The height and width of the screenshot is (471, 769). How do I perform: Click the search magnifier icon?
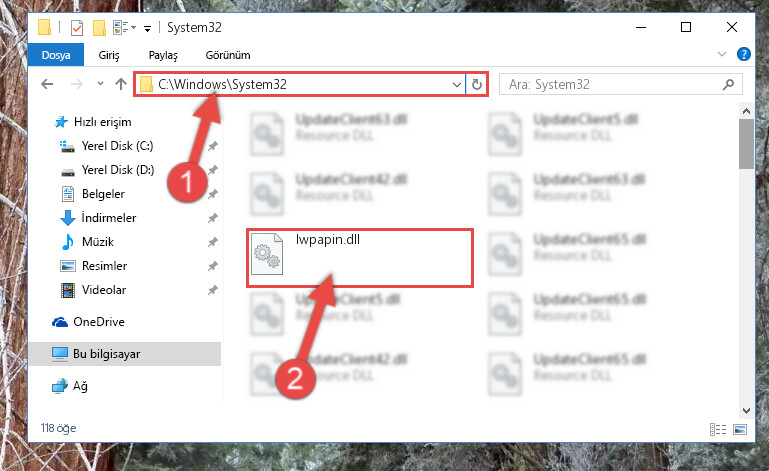[x=728, y=84]
